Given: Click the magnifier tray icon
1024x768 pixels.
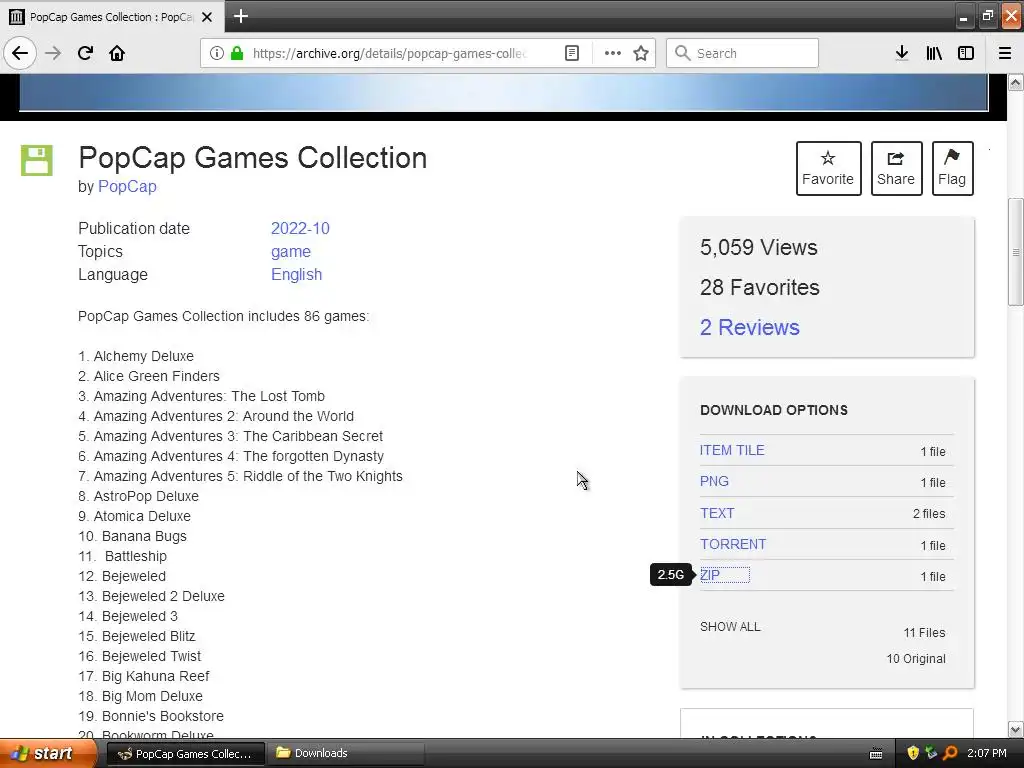Looking at the screenshot, I should tap(950, 753).
